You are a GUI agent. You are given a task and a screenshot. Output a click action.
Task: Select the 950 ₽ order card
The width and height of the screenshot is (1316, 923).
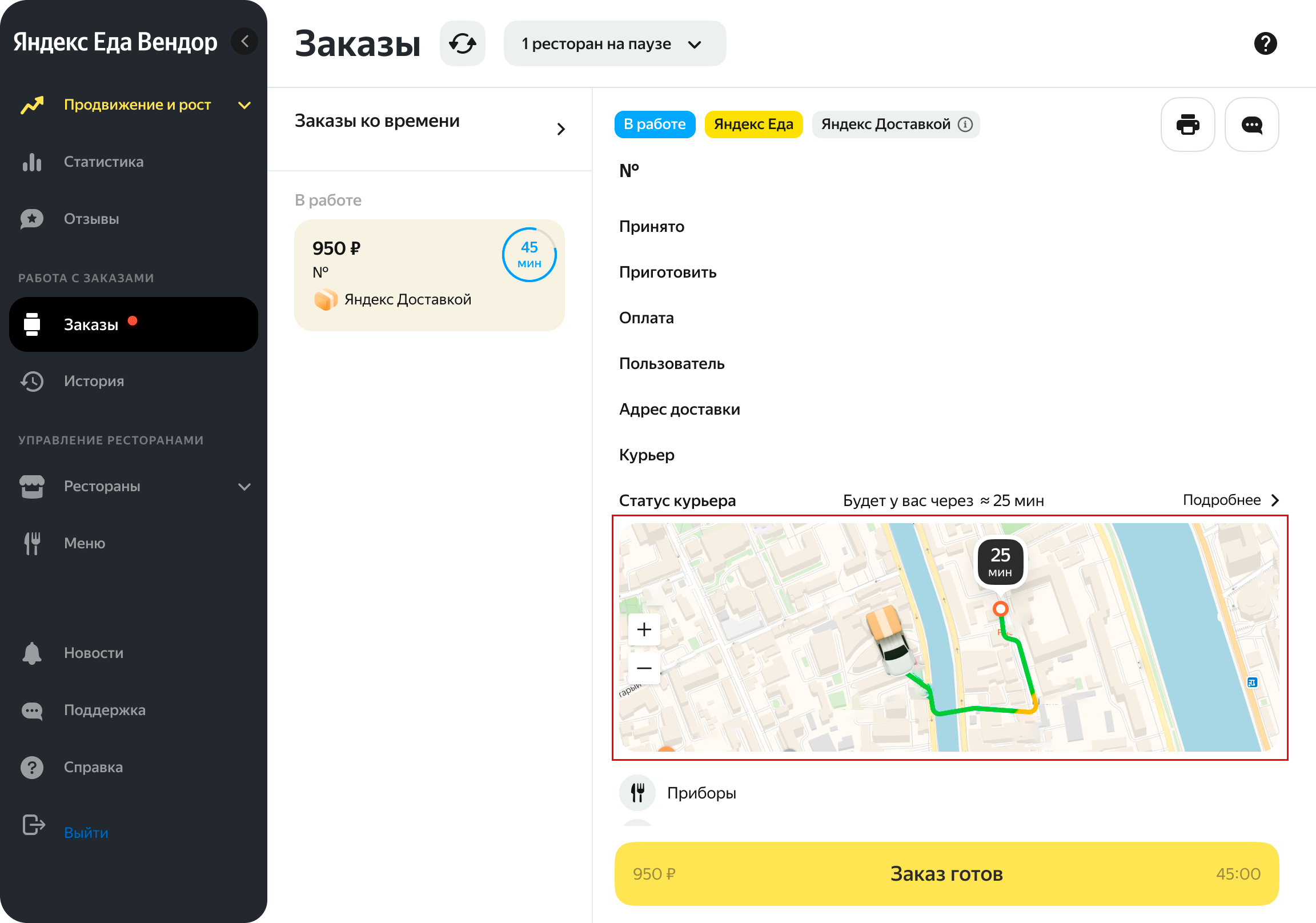pos(430,275)
